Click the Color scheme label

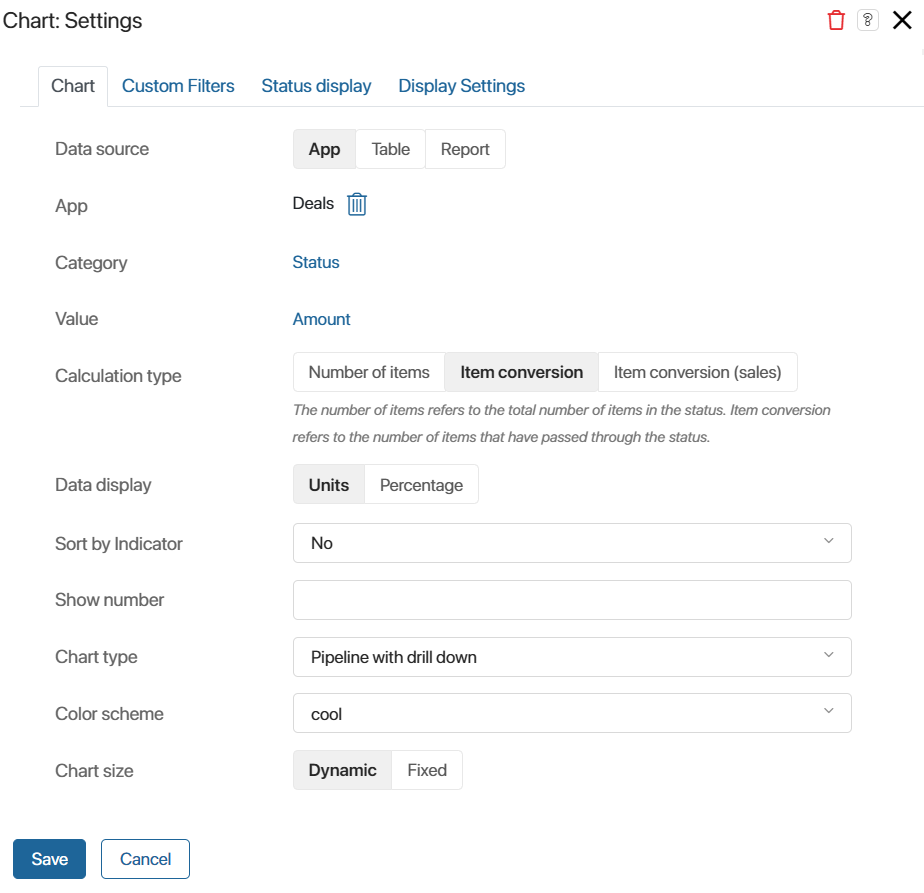coord(110,714)
